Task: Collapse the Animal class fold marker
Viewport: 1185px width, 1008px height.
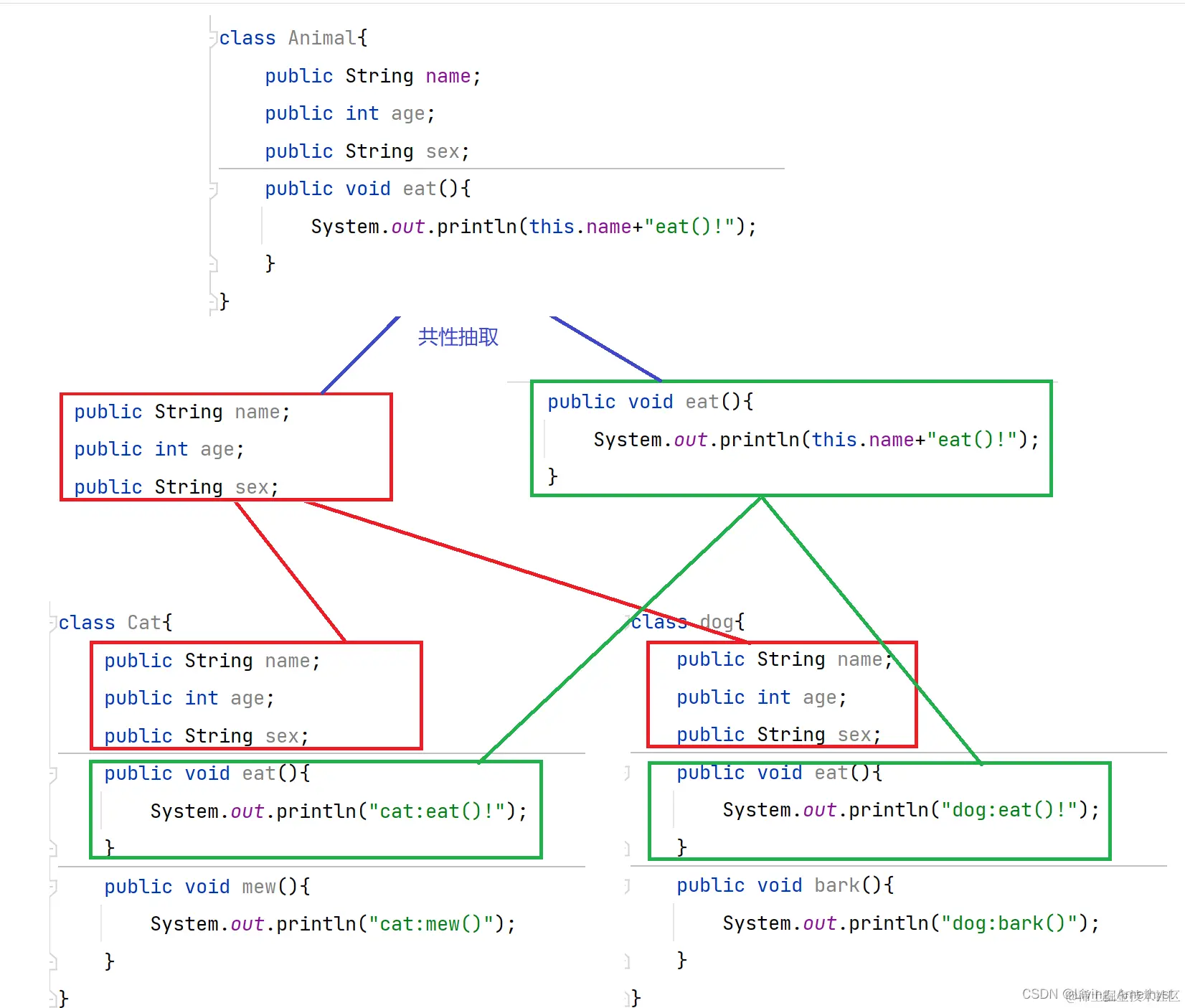Action: coord(213,38)
